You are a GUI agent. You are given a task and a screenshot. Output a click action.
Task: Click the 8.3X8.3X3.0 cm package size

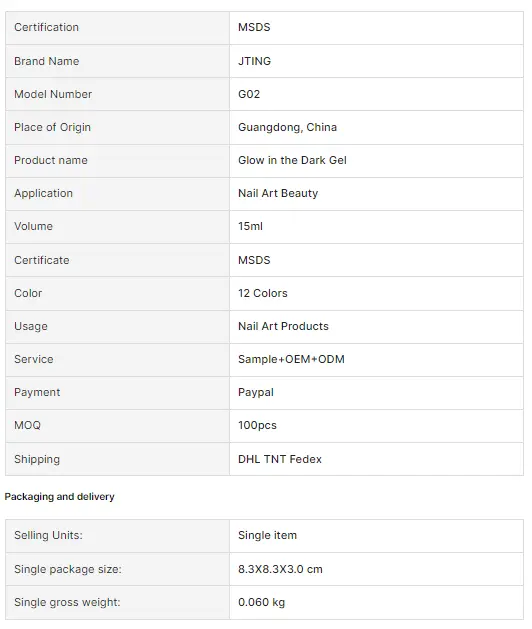point(280,569)
